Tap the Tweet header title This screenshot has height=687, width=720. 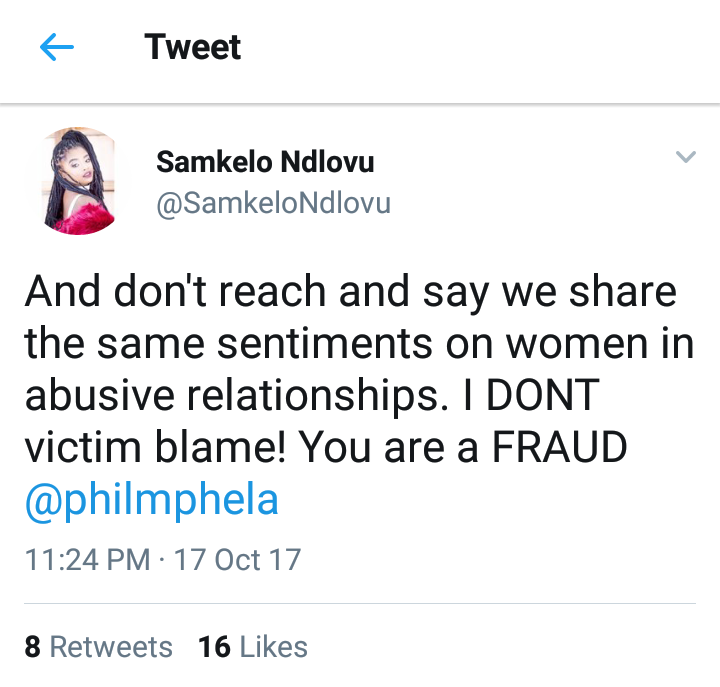coord(192,47)
